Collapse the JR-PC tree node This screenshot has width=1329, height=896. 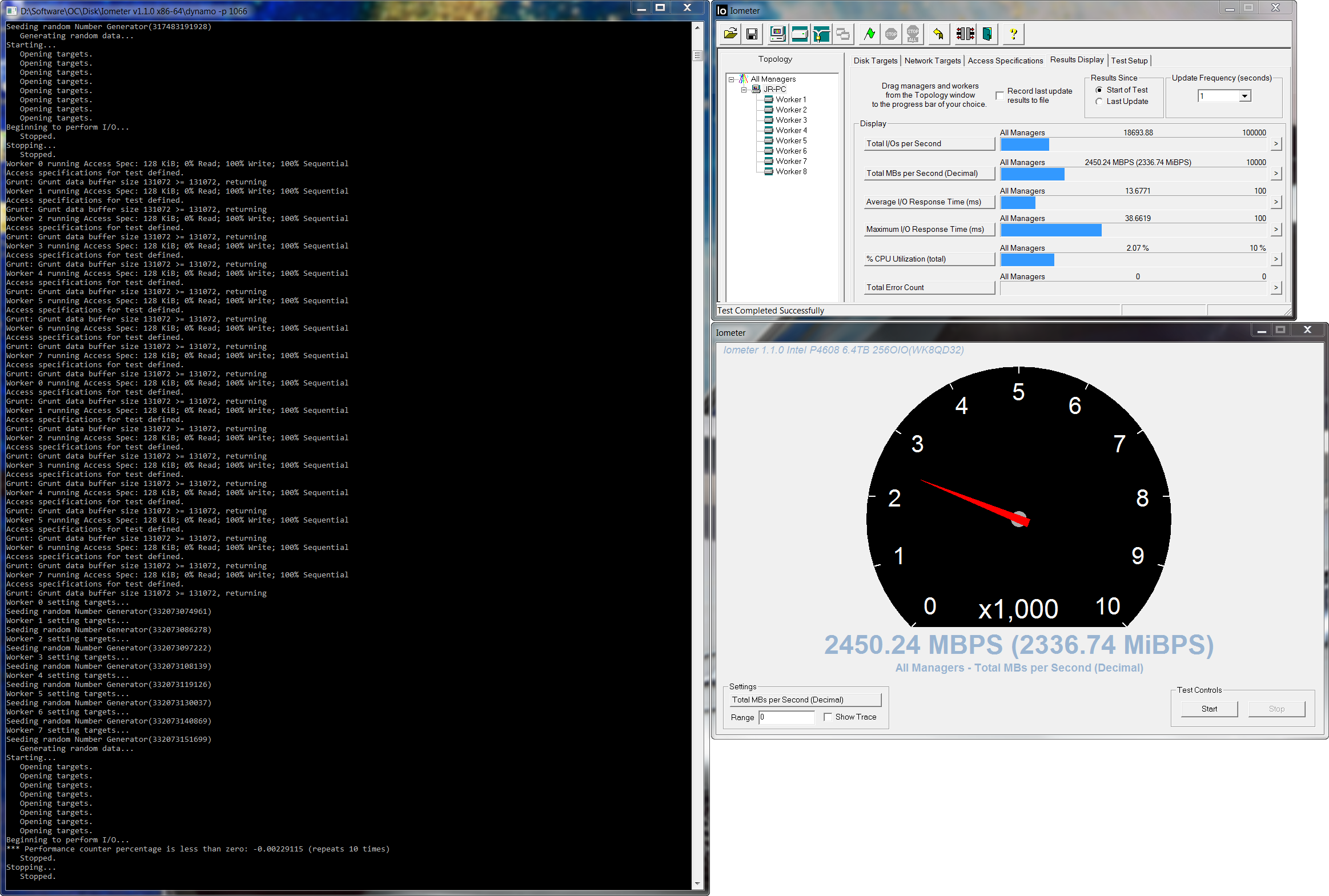(744, 90)
